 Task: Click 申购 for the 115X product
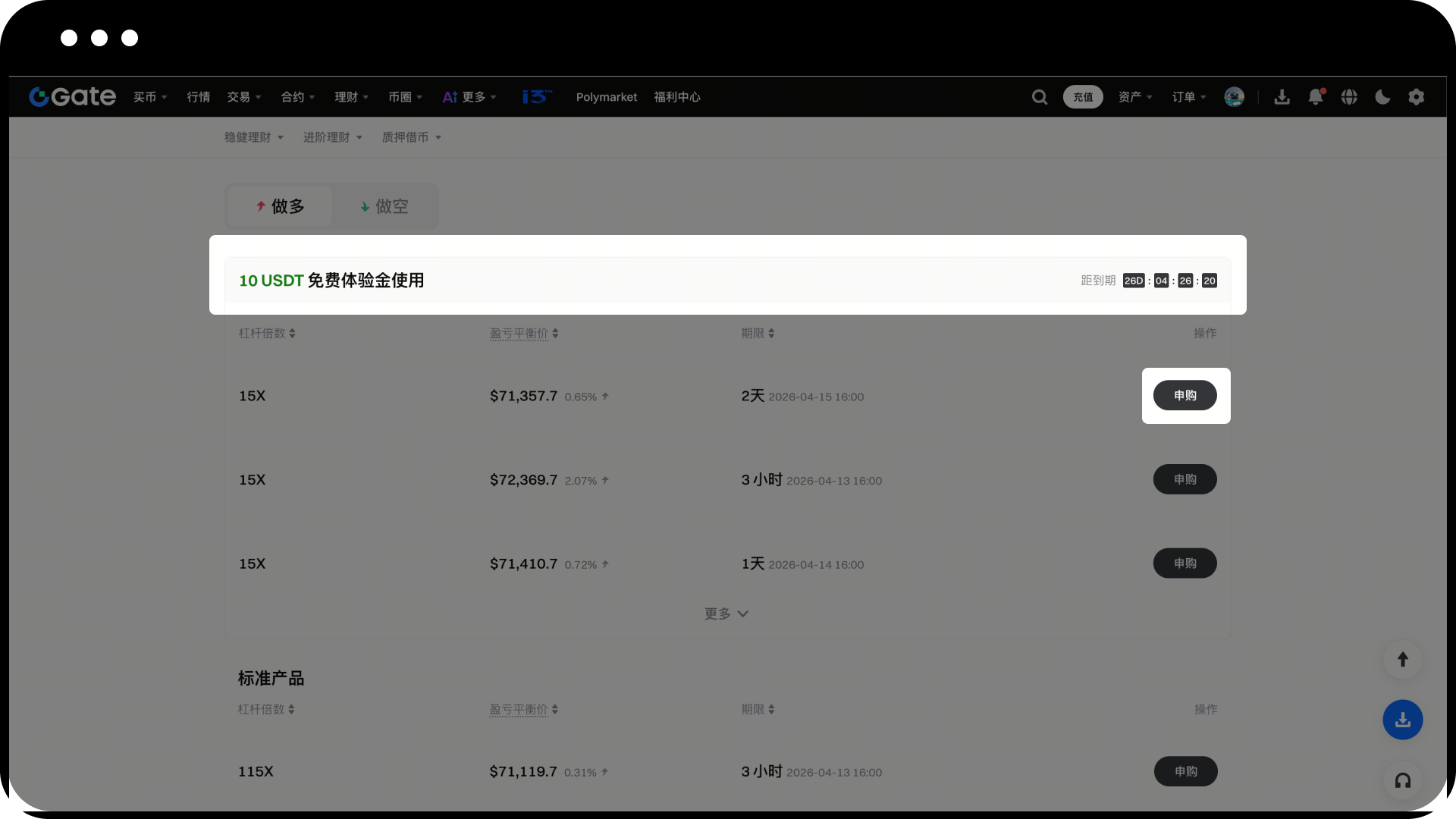click(1185, 771)
